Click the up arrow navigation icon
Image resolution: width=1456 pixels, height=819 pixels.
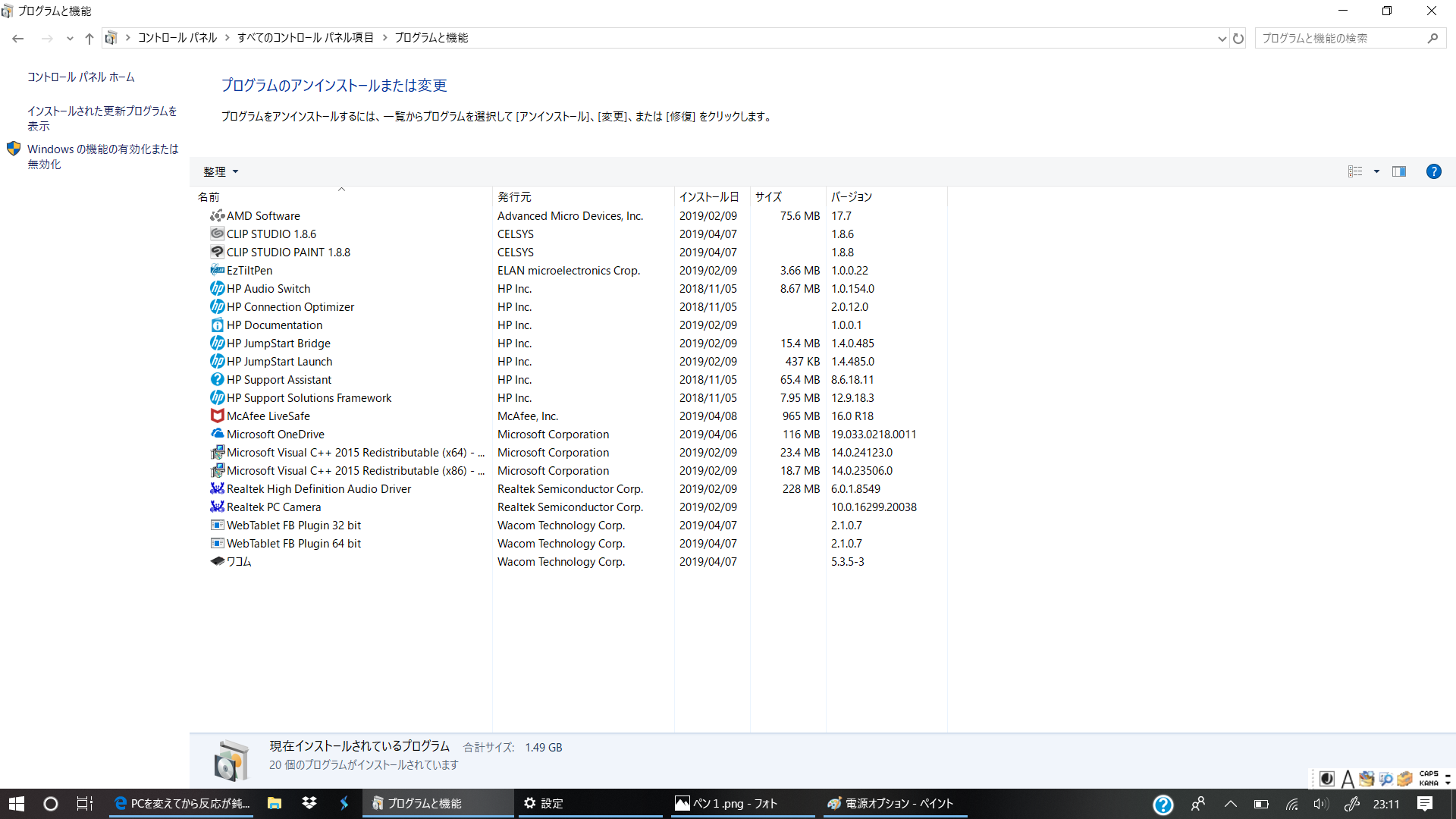coord(89,38)
